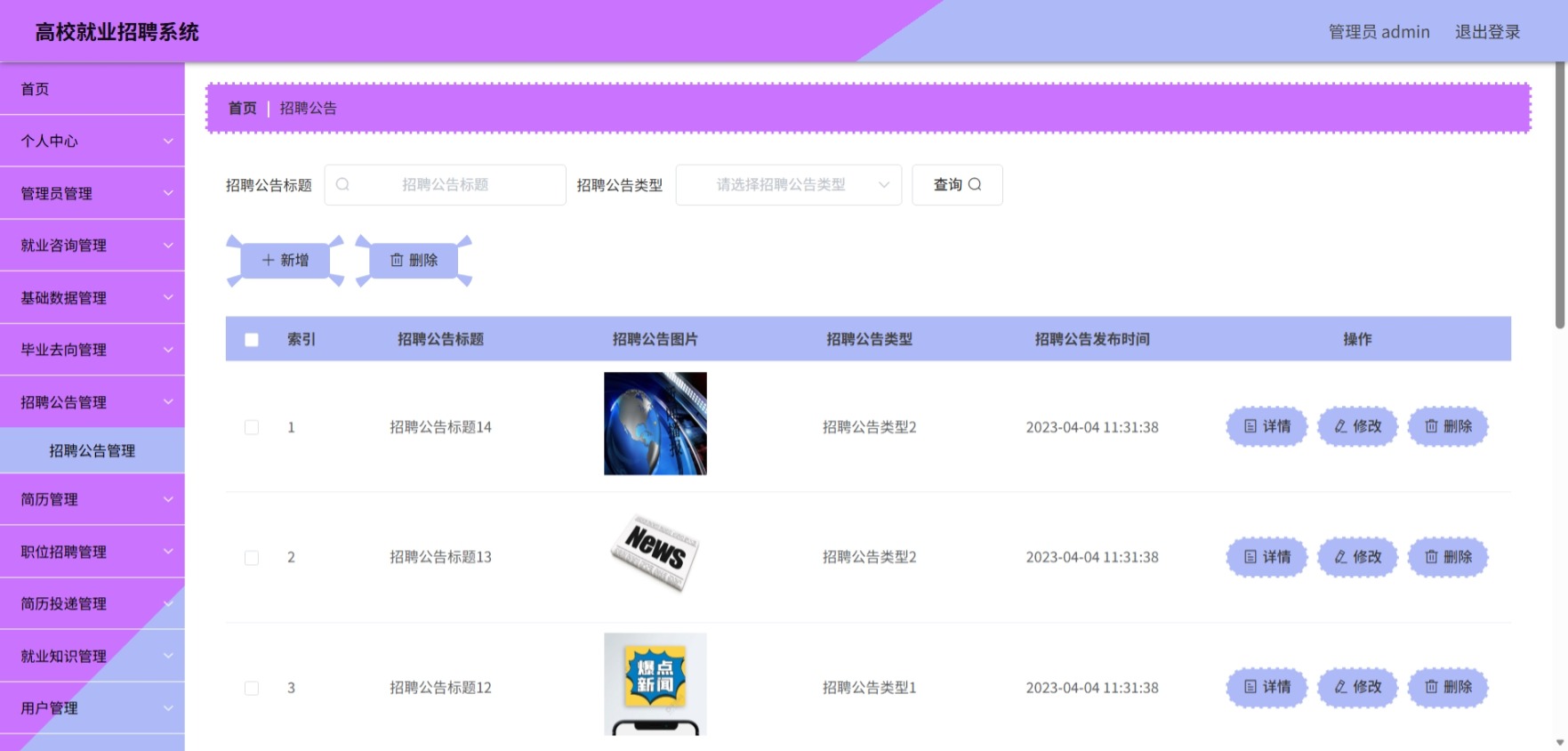Click 修改 pencil icon for 招聘公告标题13
Screen dimensions: 1568x751
[1340, 557]
